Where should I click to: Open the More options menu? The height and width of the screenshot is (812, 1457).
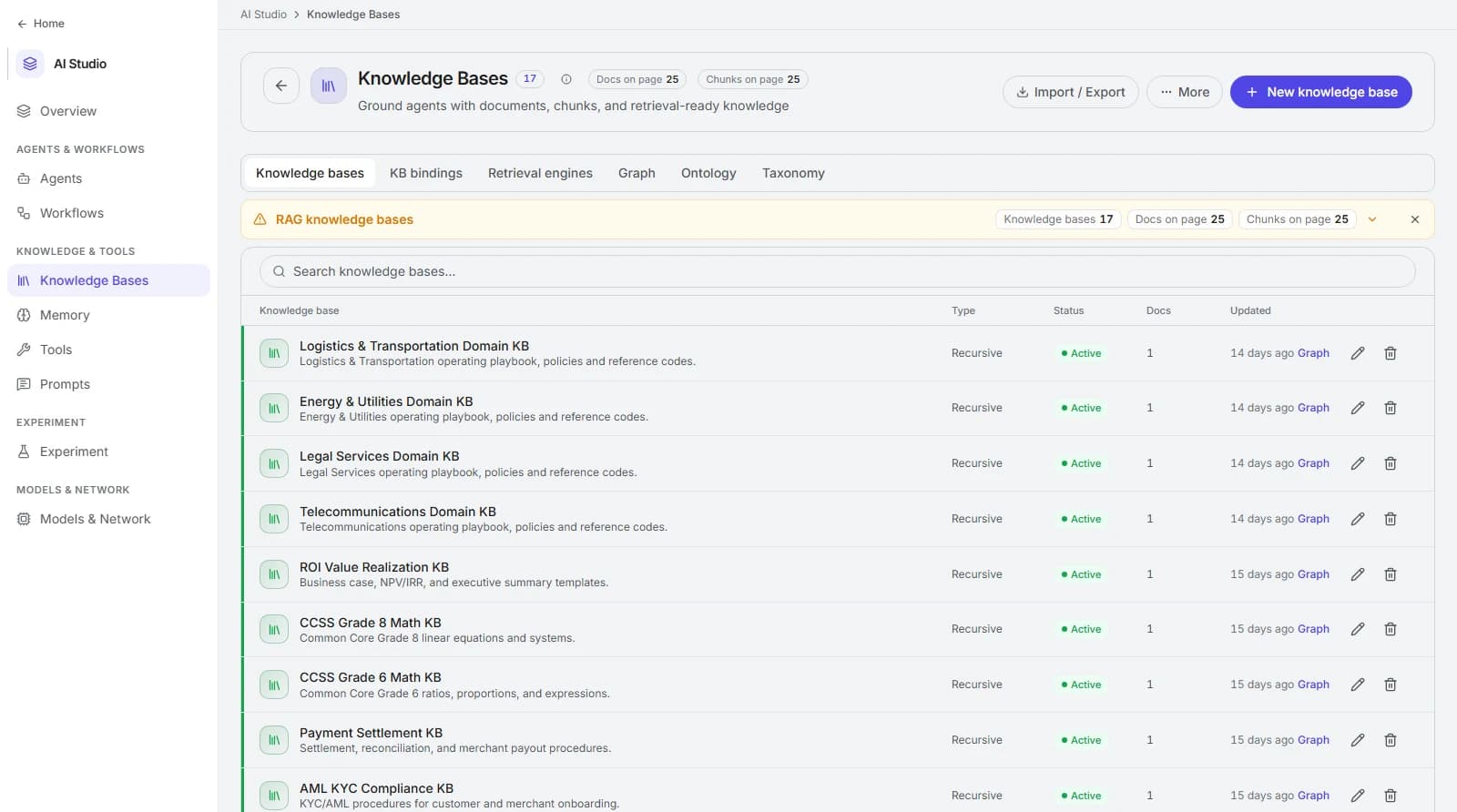tap(1185, 92)
